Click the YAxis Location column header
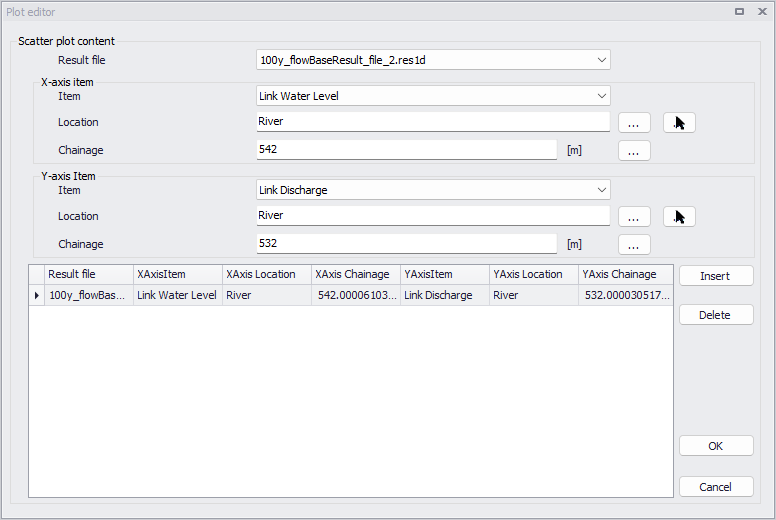This screenshot has width=776, height=520. [x=534, y=274]
